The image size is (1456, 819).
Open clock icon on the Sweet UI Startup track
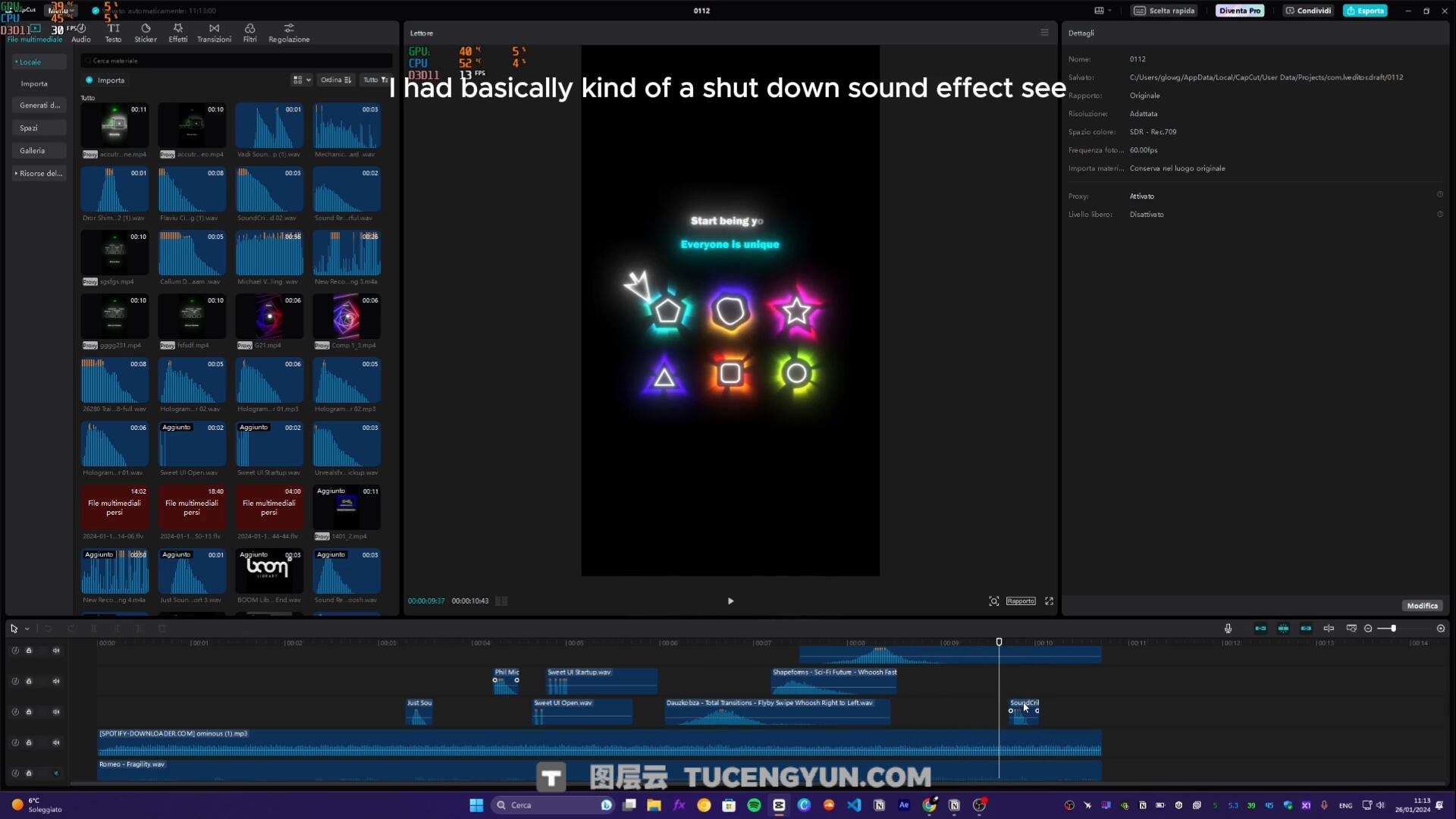pyautogui.click(x=15, y=681)
